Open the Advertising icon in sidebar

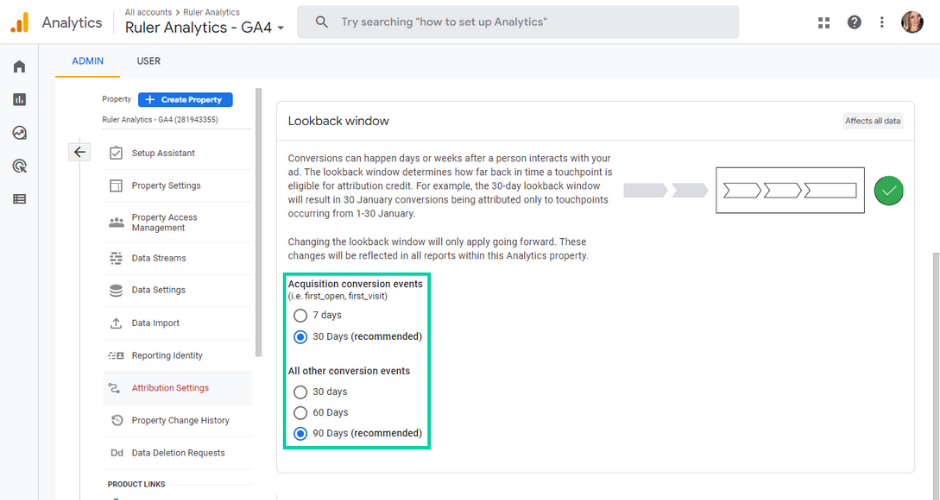tap(19, 166)
